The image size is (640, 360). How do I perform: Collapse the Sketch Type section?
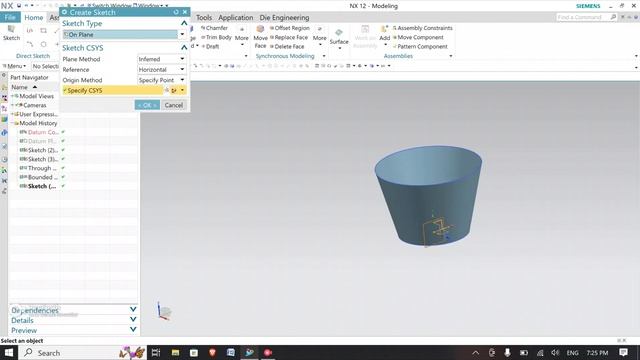tap(184, 24)
